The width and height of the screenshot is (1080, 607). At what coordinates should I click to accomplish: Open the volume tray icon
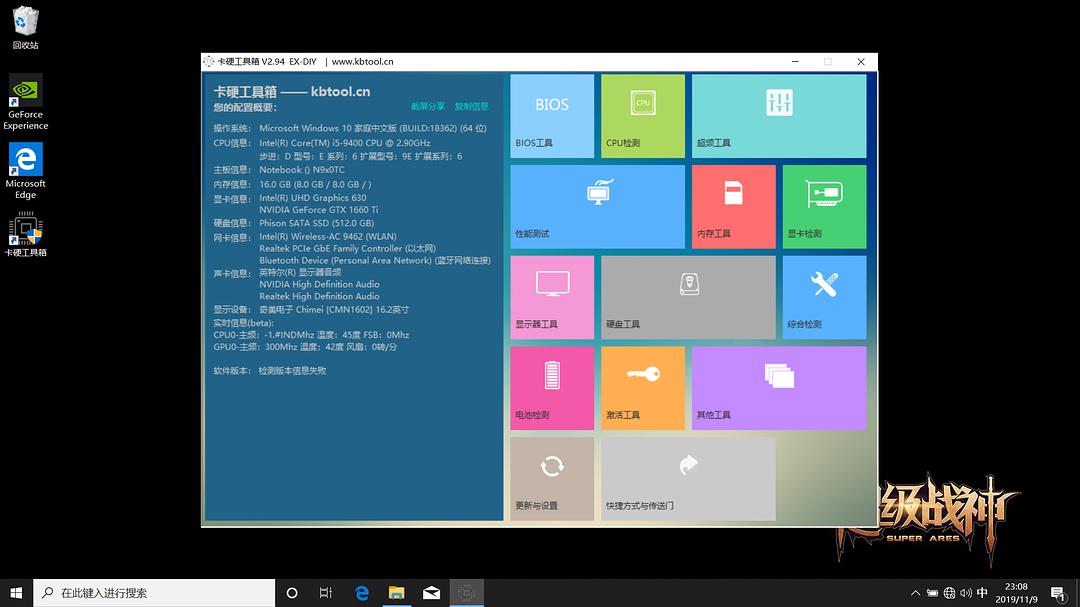966,593
